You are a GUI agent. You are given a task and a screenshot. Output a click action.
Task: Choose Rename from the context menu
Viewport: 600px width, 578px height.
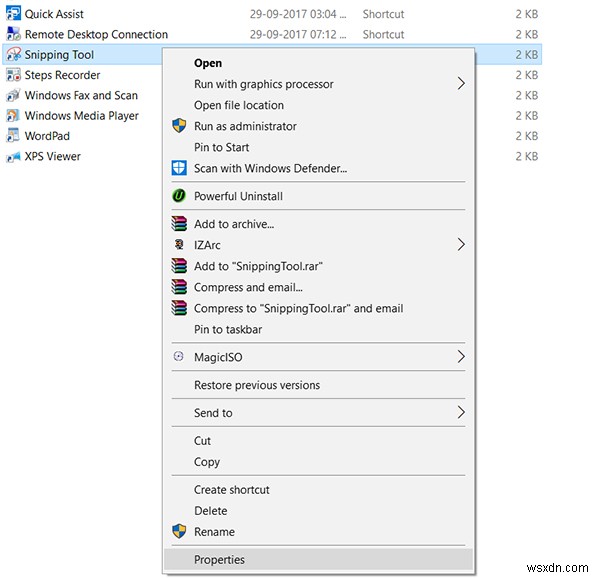pyautogui.click(x=318, y=532)
